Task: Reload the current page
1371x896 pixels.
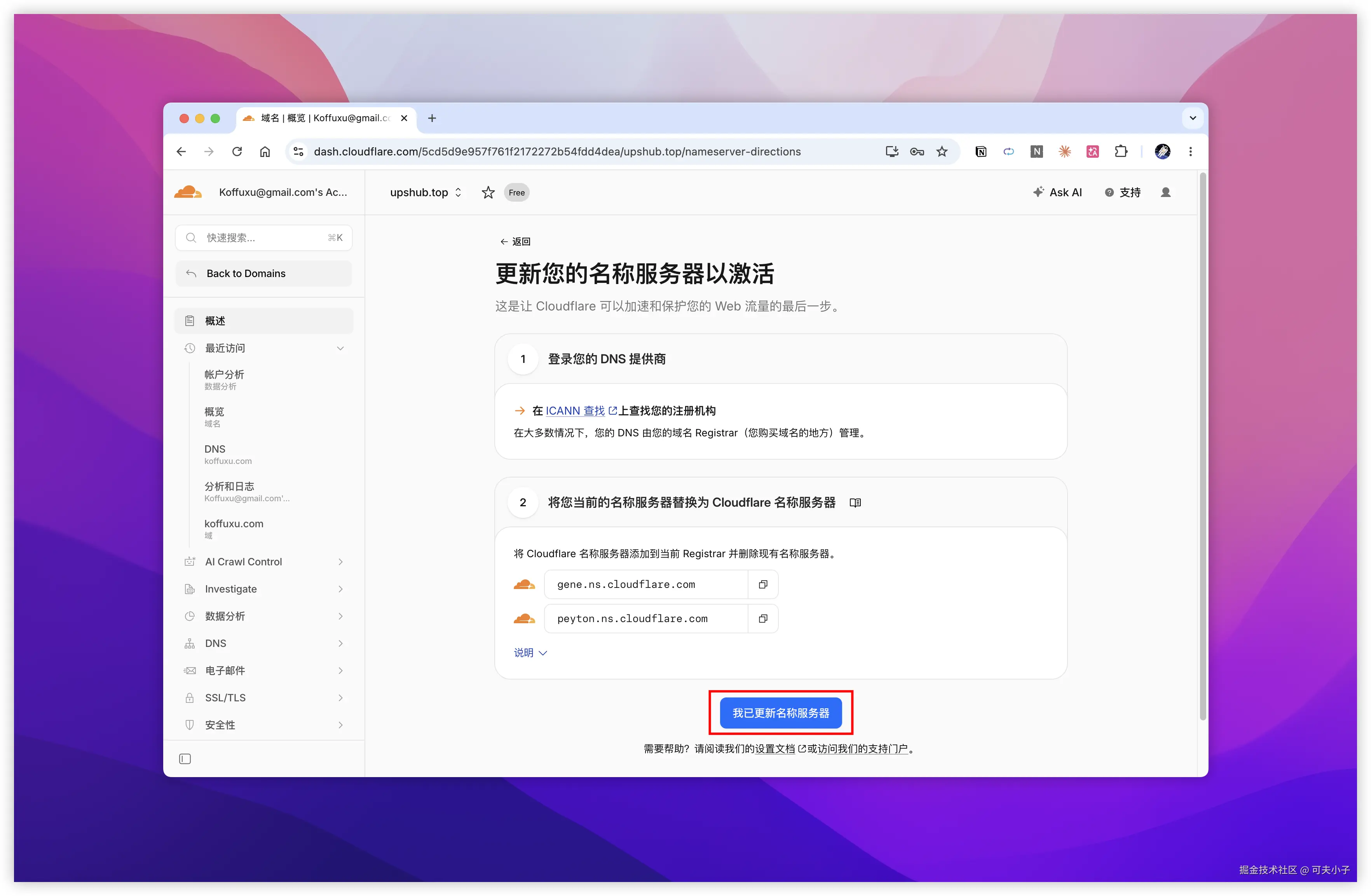Action: coord(237,152)
